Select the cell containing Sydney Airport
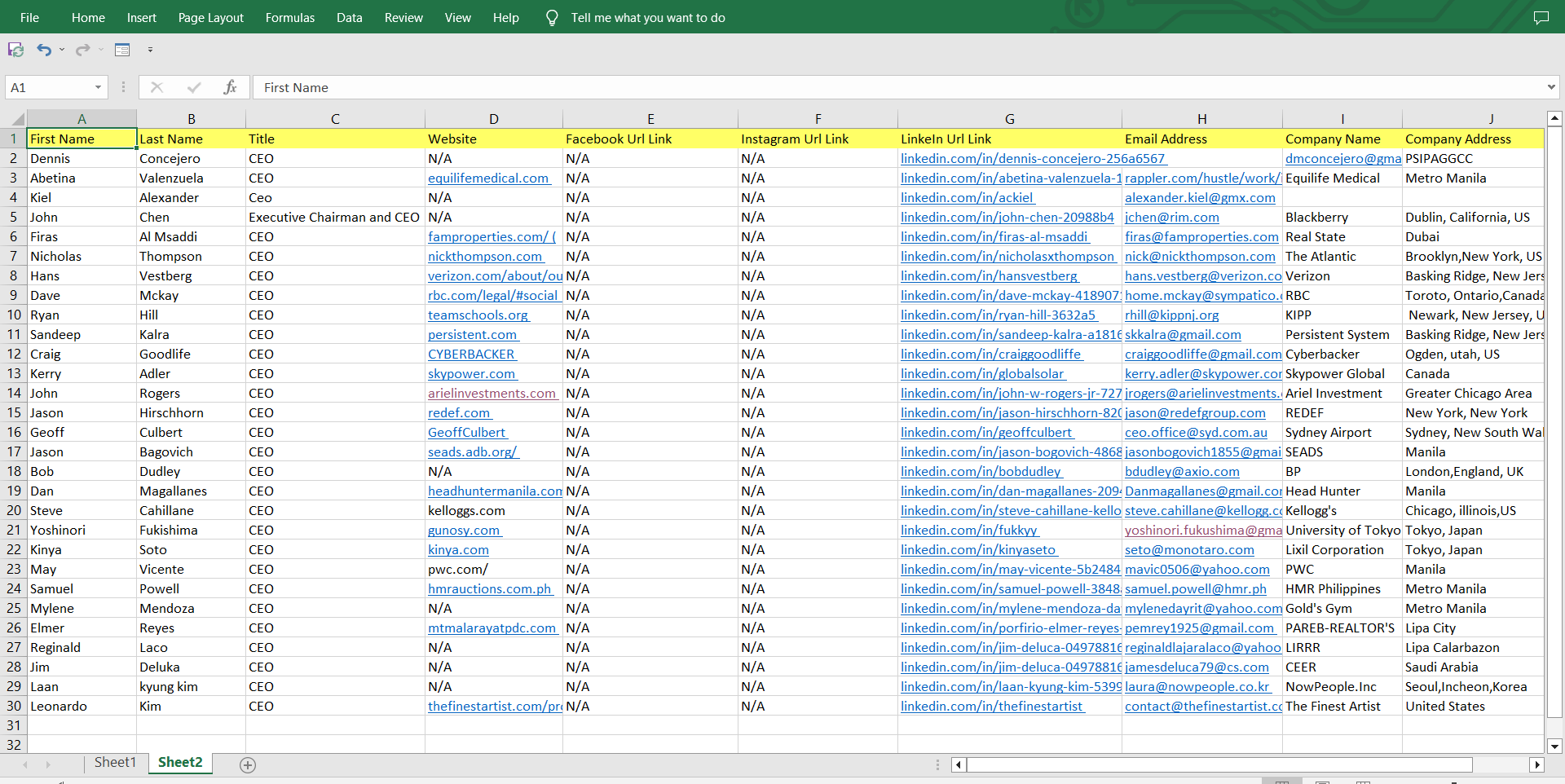 [1342, 432]
